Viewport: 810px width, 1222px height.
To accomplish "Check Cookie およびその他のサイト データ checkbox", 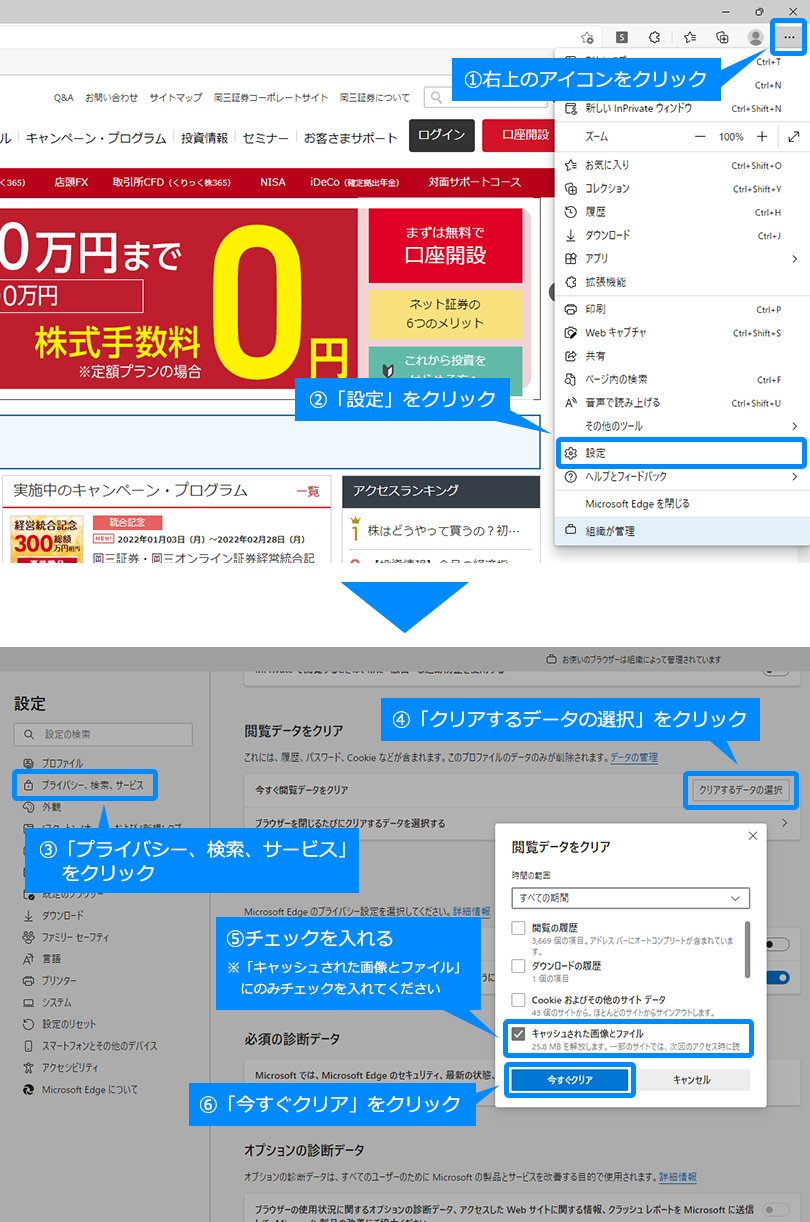I will (518, 1000).
